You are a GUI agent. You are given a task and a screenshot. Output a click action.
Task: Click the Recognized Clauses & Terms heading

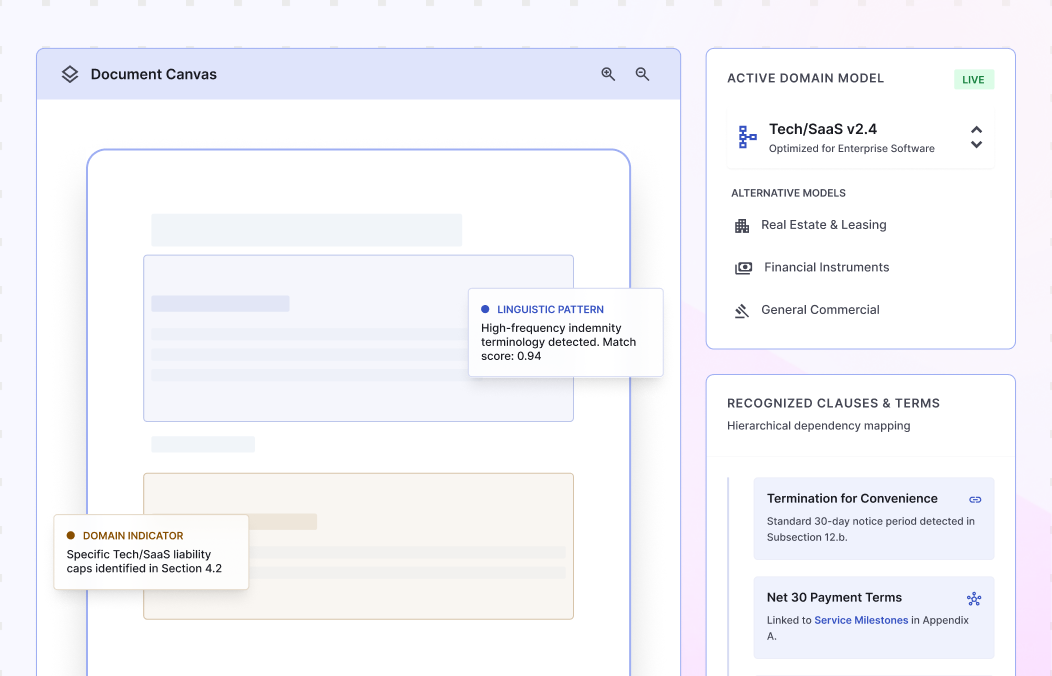[833, 403]
